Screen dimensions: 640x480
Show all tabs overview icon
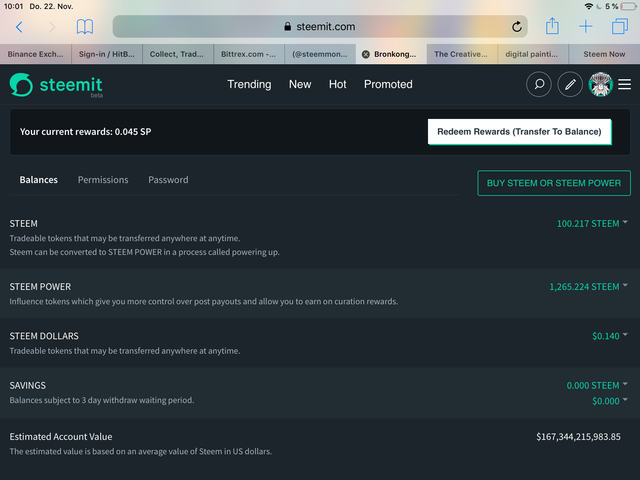620,27
